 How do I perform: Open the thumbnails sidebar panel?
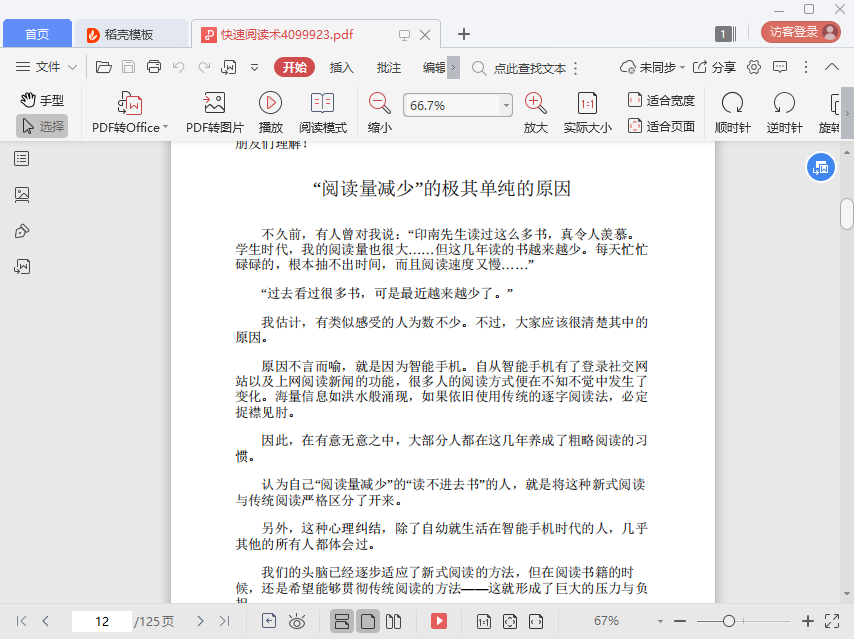22,194
